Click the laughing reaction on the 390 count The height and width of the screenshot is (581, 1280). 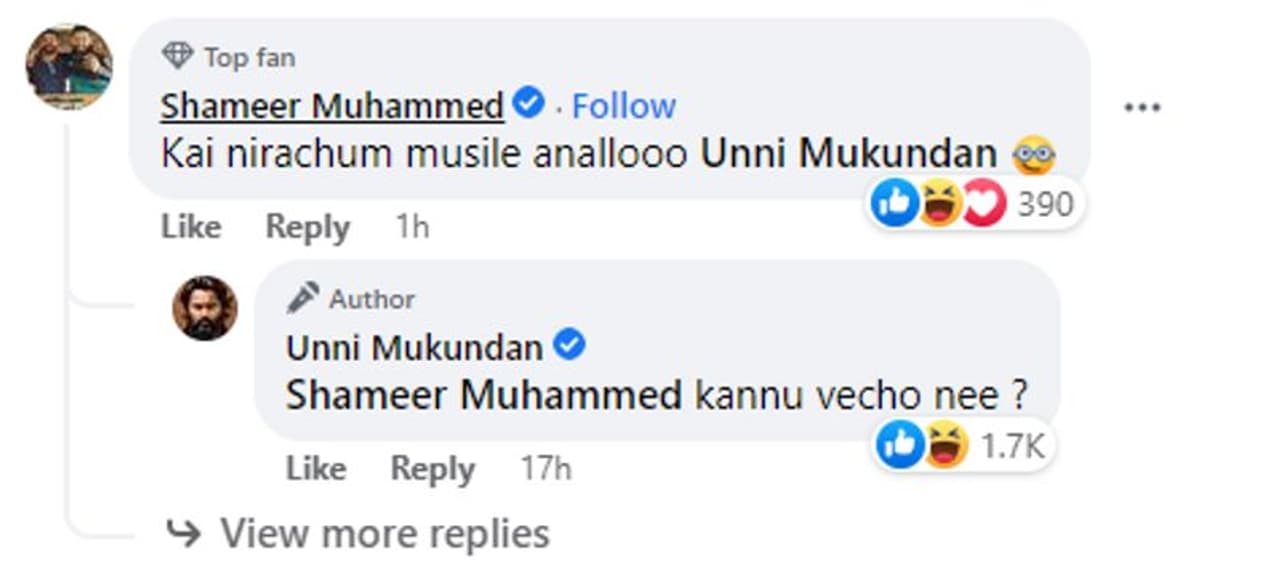(940, 205)
